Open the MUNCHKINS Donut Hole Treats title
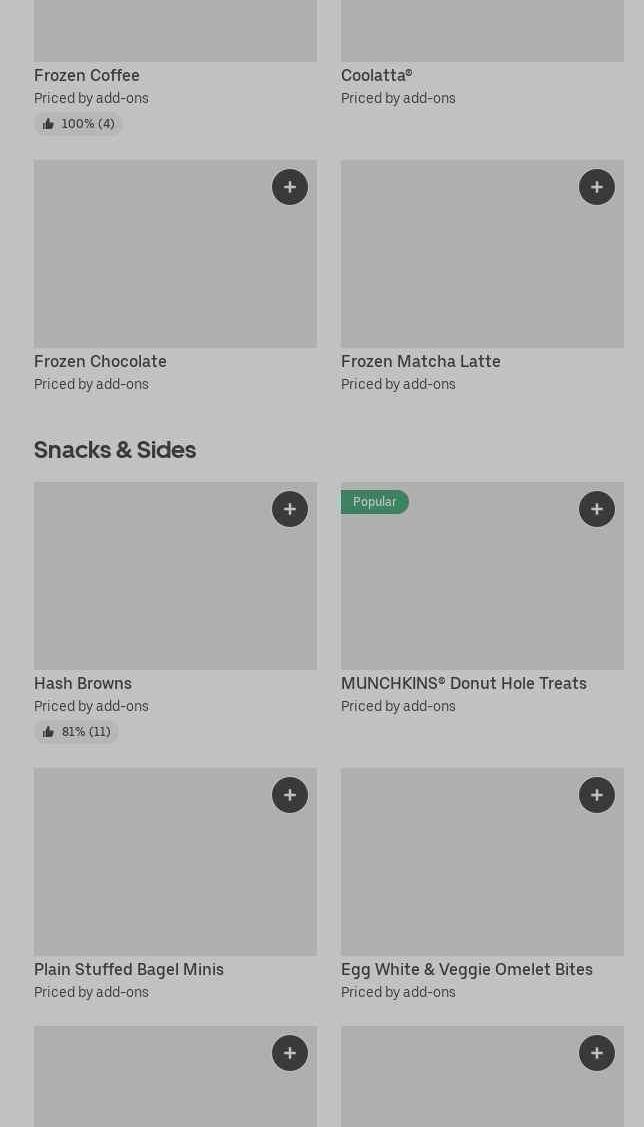This screenshot has width=644, height=1127. click(464, 683)
